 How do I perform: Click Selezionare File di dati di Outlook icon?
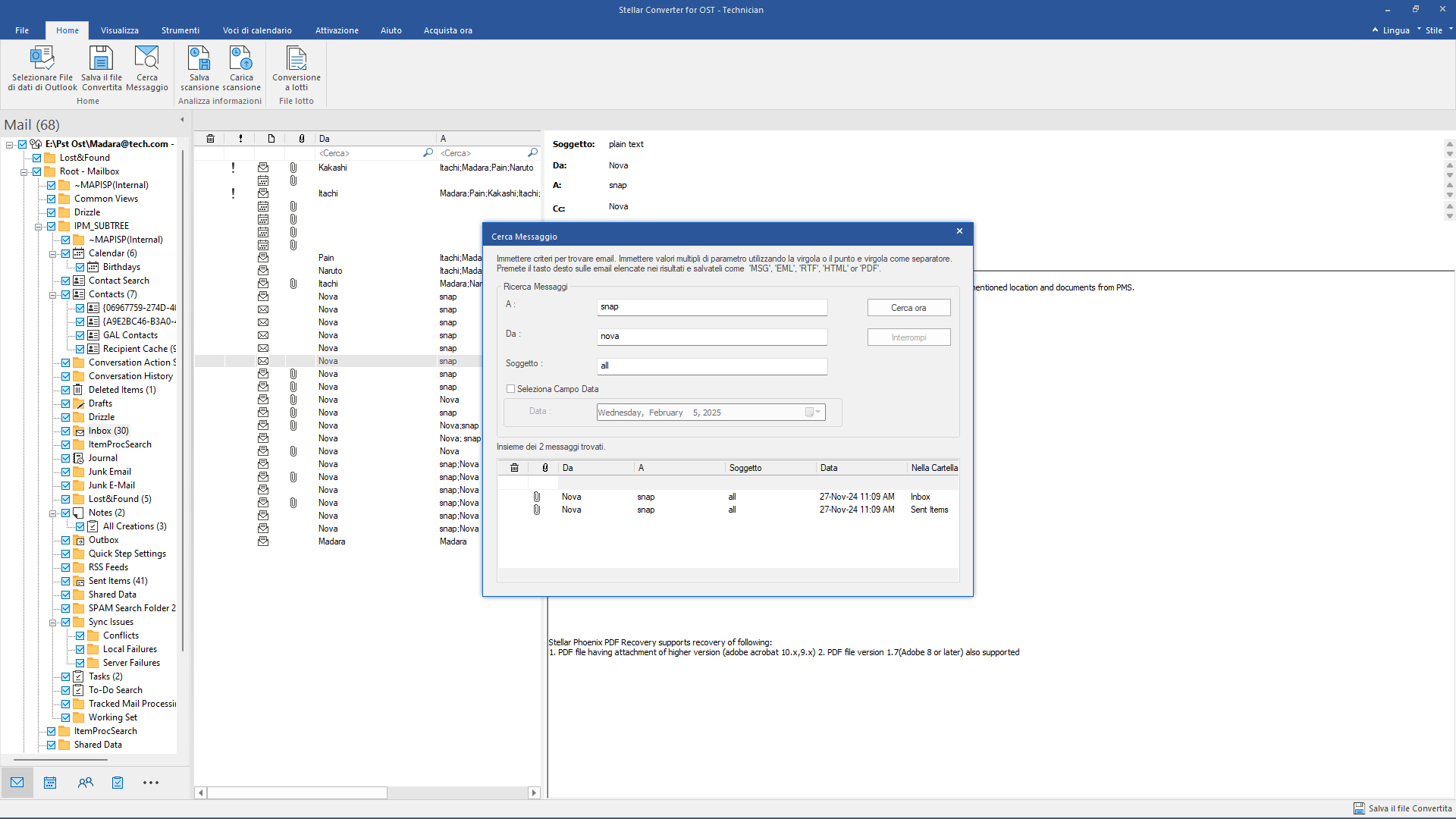(x=42, y=58)
